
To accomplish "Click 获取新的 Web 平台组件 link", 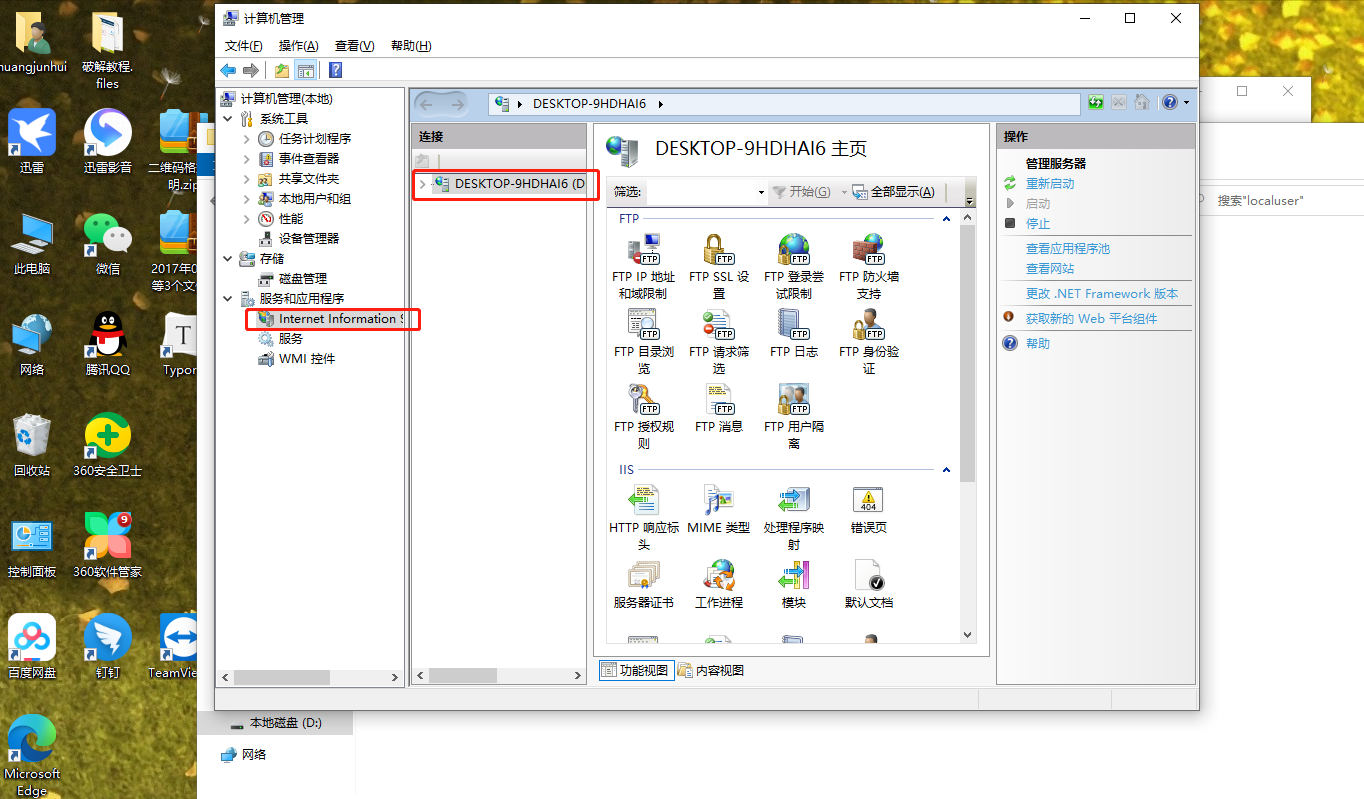I will click(x=1091, y=318).
